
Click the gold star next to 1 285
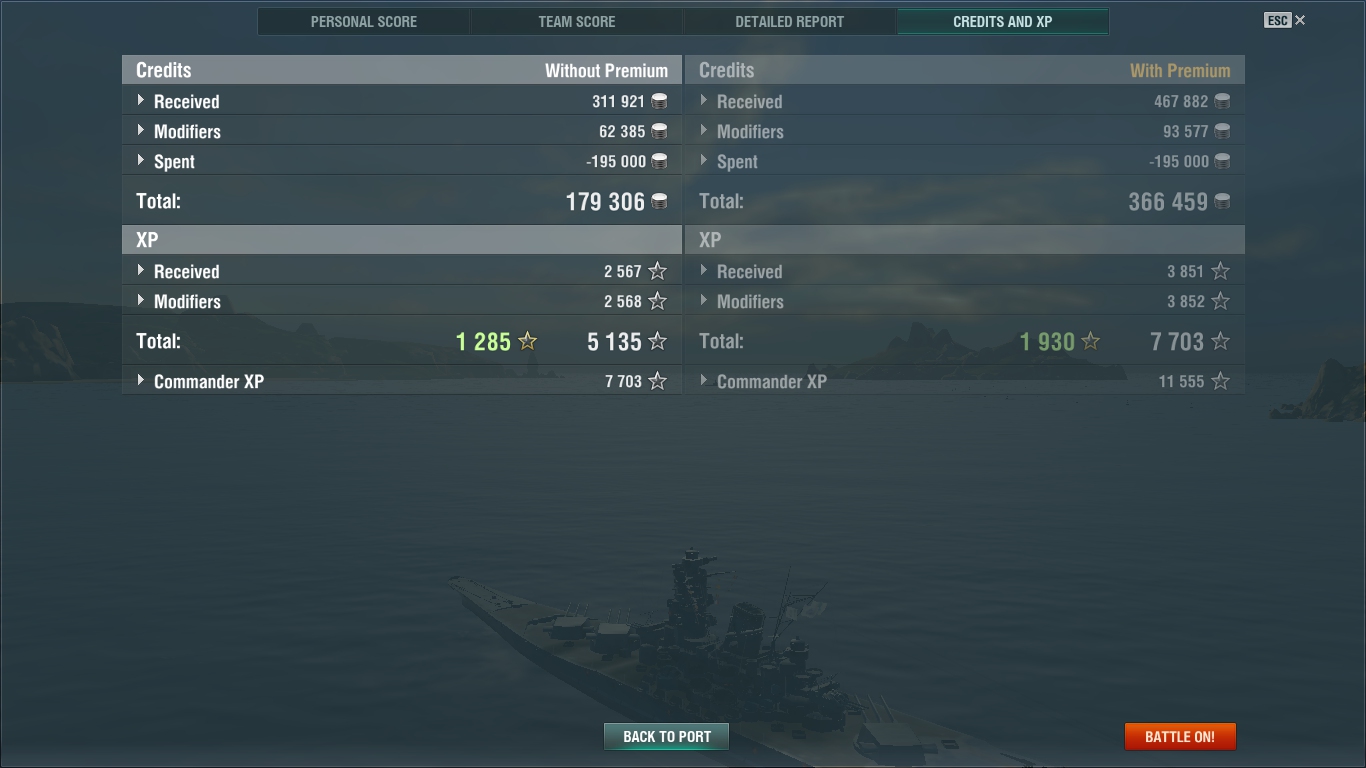point(528,341)
